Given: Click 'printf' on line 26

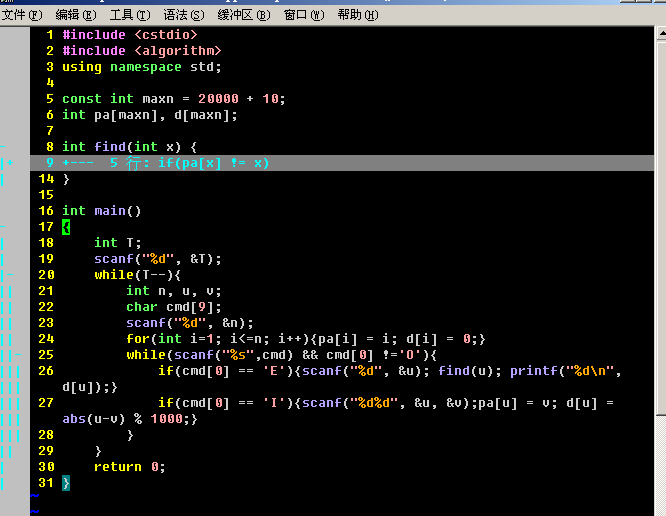Looking at the screenshot, I should [533, 371].
